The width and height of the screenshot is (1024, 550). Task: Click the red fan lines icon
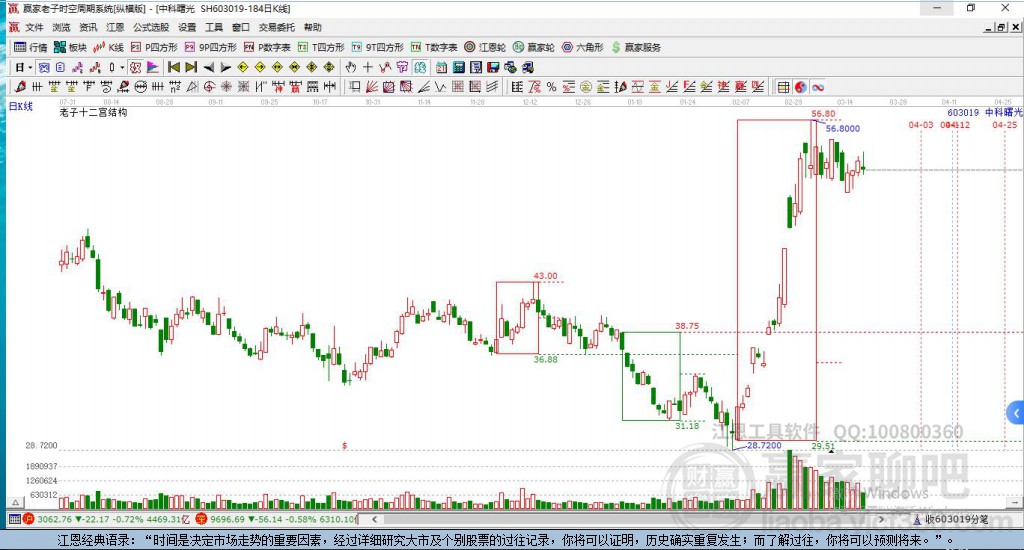click(372, 87)
